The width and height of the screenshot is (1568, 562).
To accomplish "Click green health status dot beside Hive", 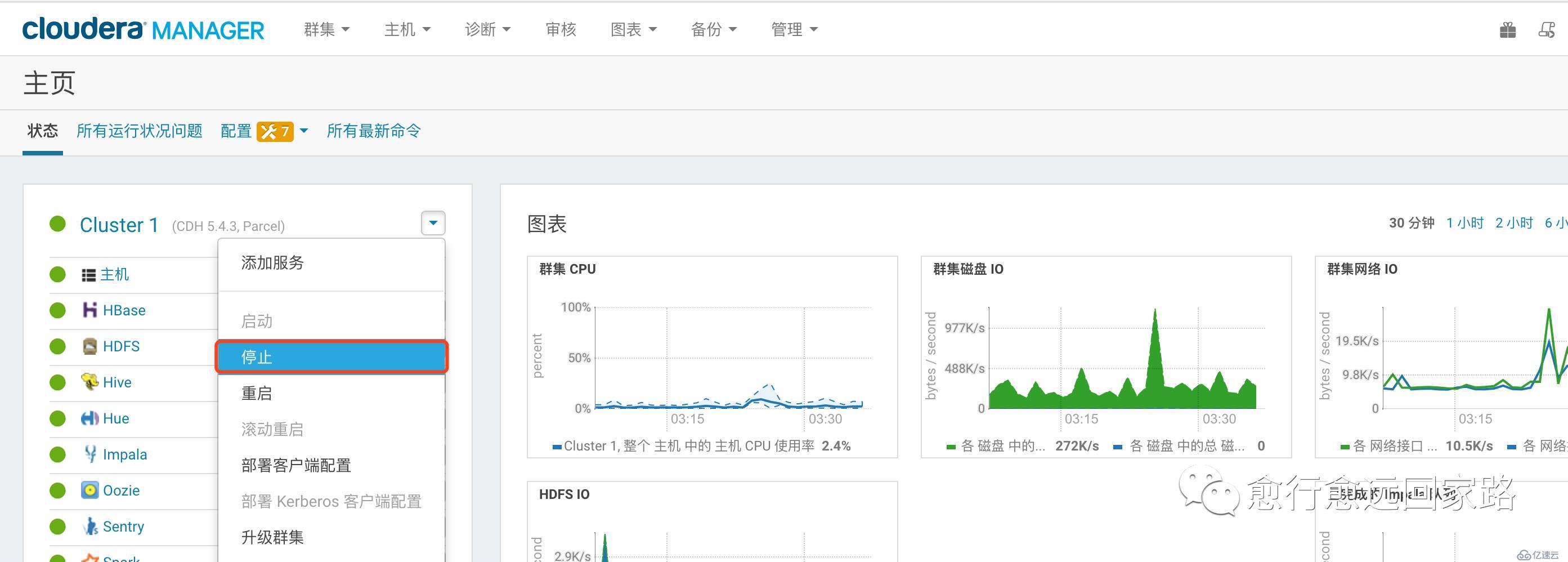I will (58, 382).
